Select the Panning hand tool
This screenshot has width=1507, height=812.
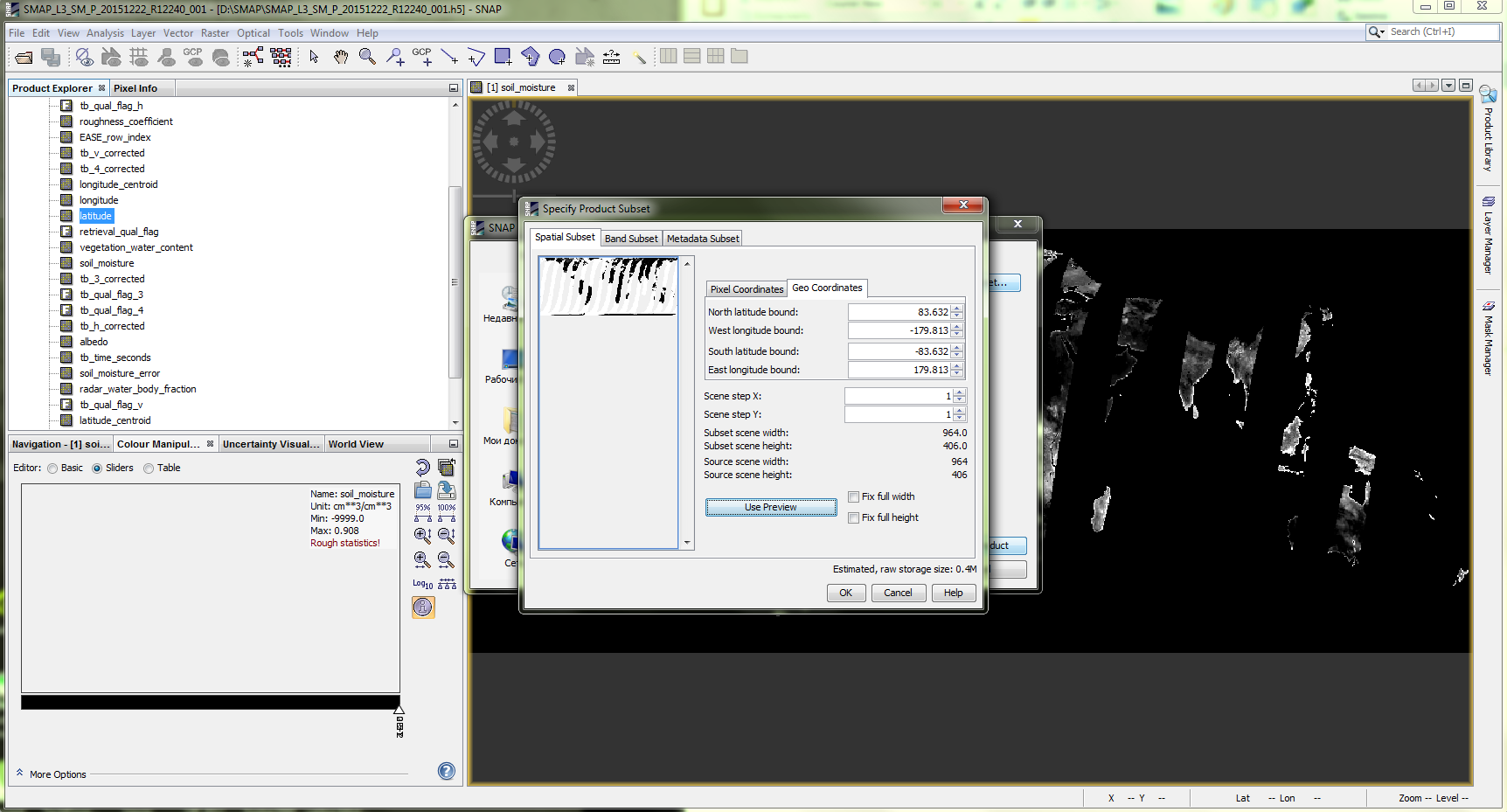tap(341, 57)
